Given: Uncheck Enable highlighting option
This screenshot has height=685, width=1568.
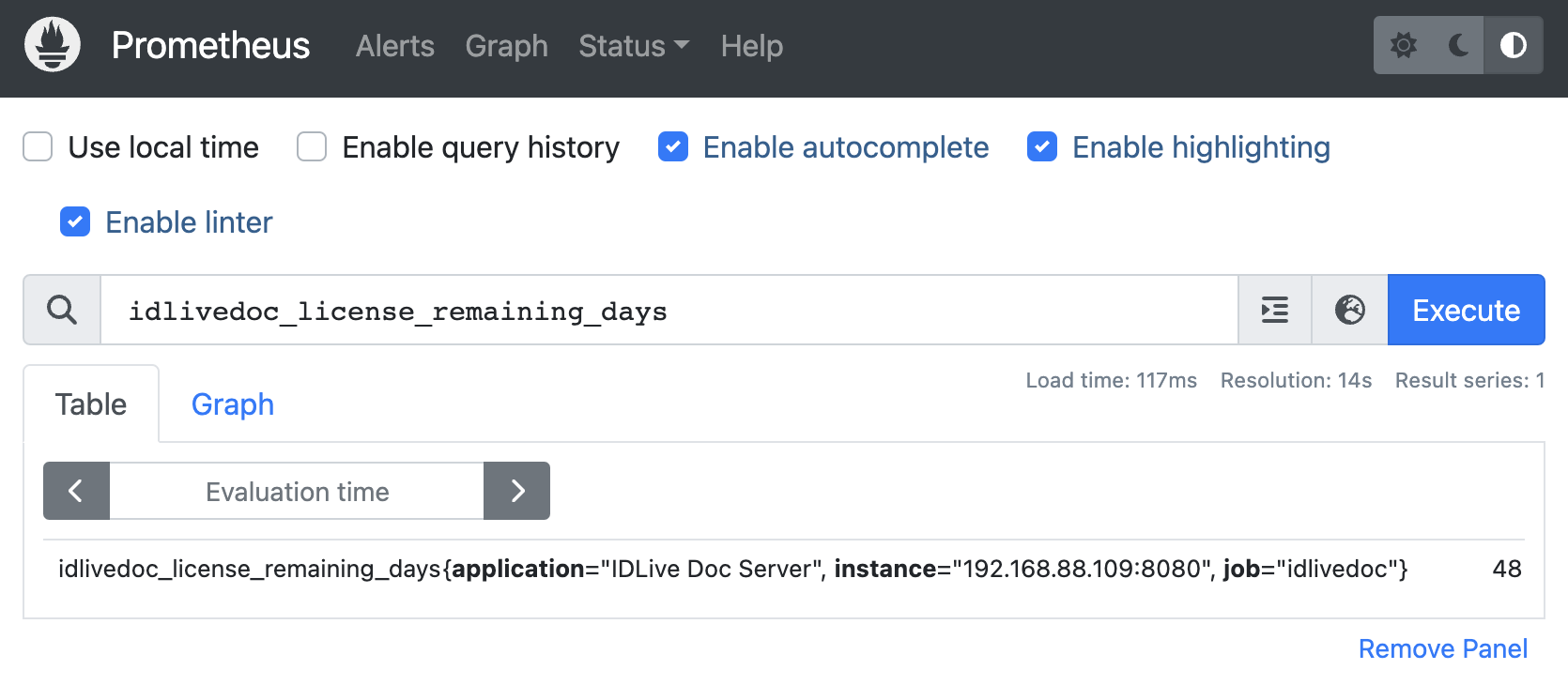Looking at the screenshot, I should [x=1042, y=147].
